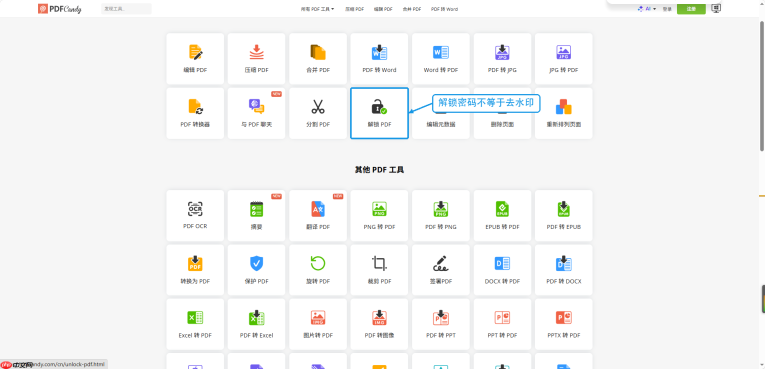Viewport: 765px width, 369px height.
Task: Open the PDF 转 JPG card icon
Action: (502, 52)
